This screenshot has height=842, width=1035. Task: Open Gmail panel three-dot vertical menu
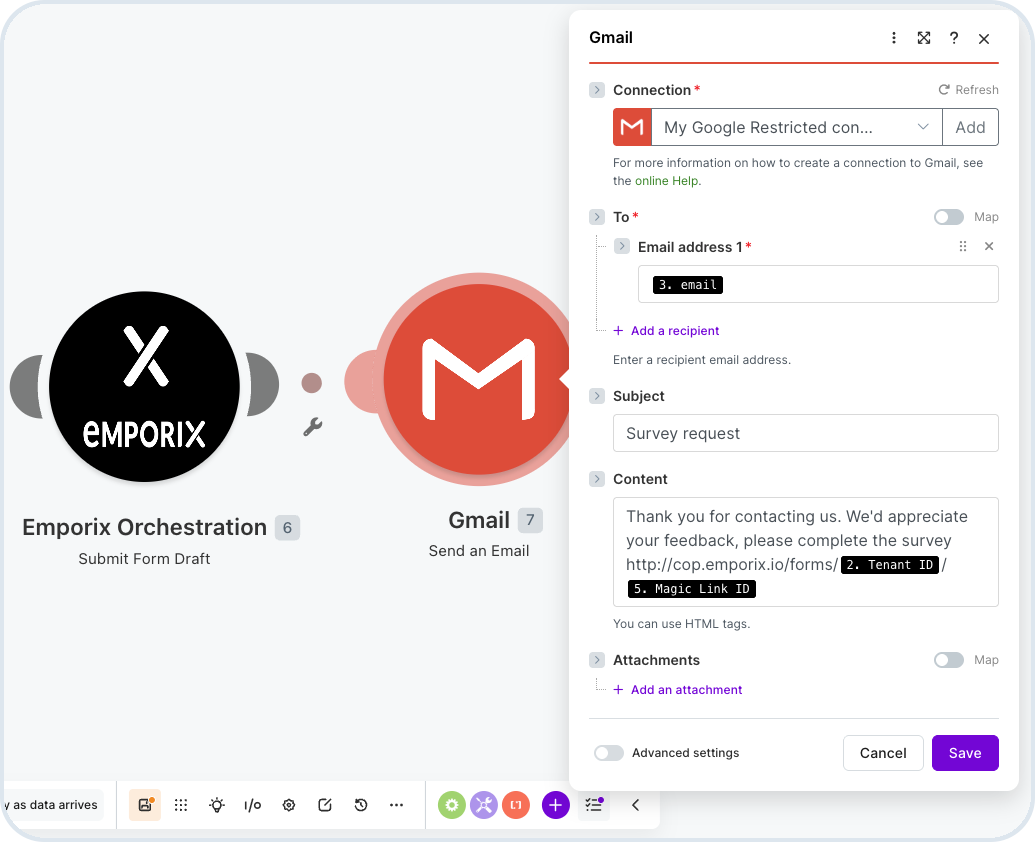[894, 38]
